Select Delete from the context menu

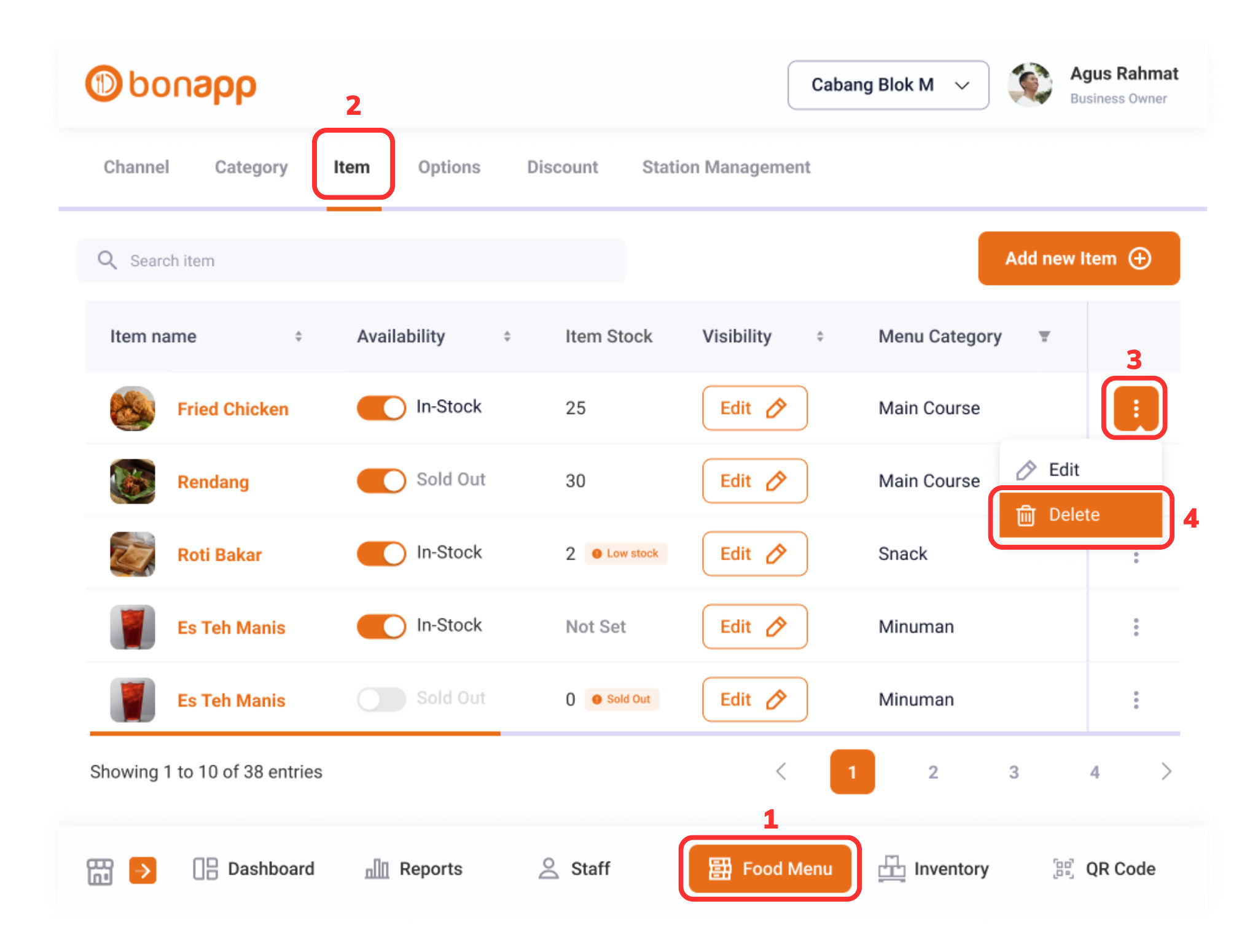point(1080,515)
